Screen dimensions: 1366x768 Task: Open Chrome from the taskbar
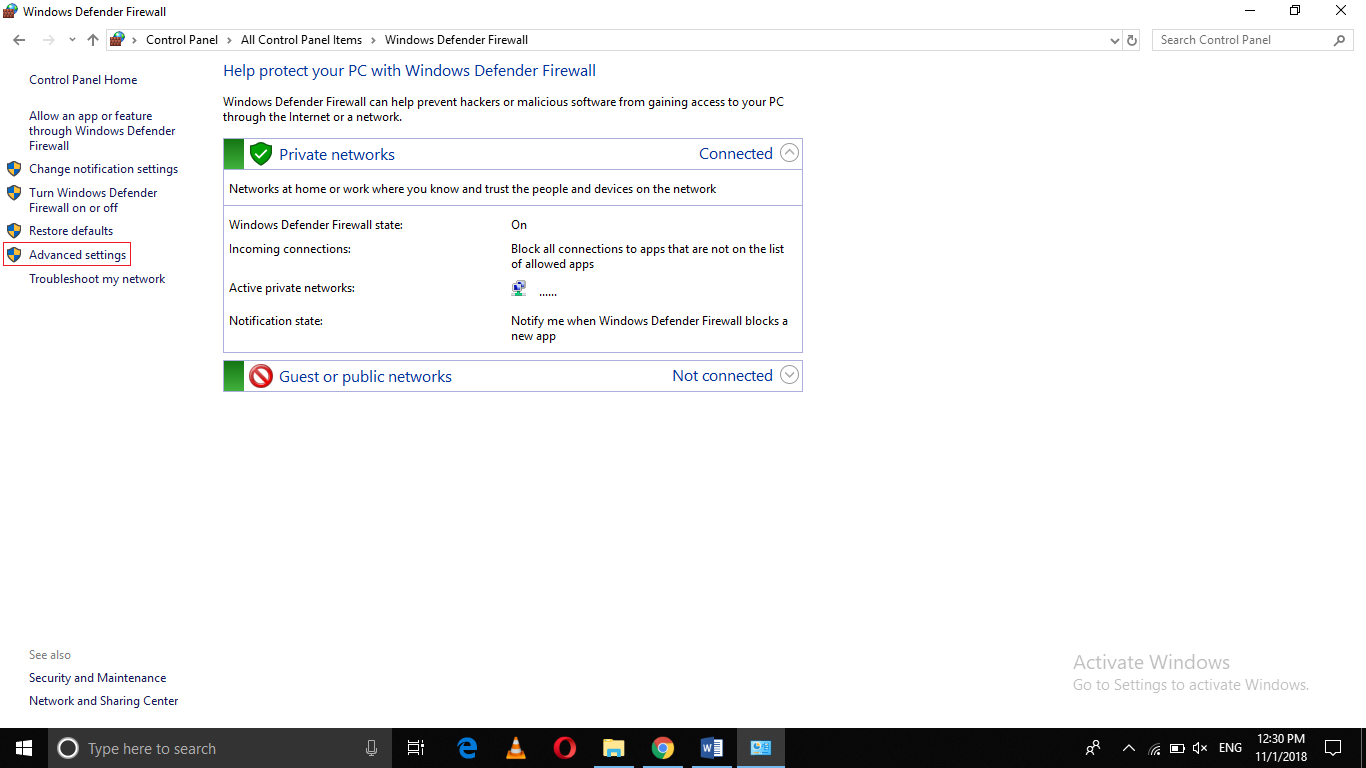pos(662,747)
